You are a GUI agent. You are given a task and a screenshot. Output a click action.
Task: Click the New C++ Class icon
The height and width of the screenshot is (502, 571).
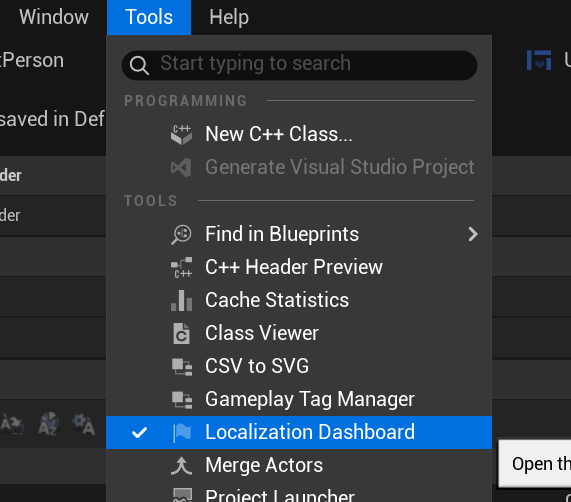(x=181, y=134)
